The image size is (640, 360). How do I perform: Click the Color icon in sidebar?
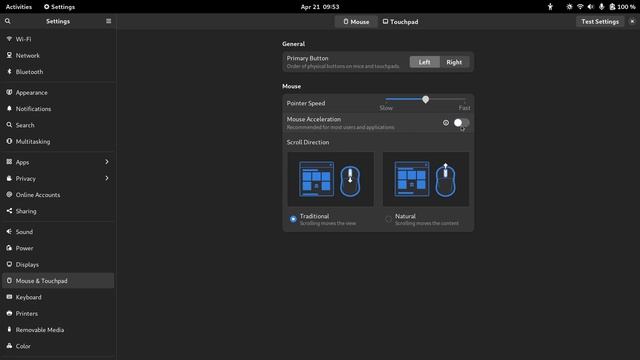[9, 346]
